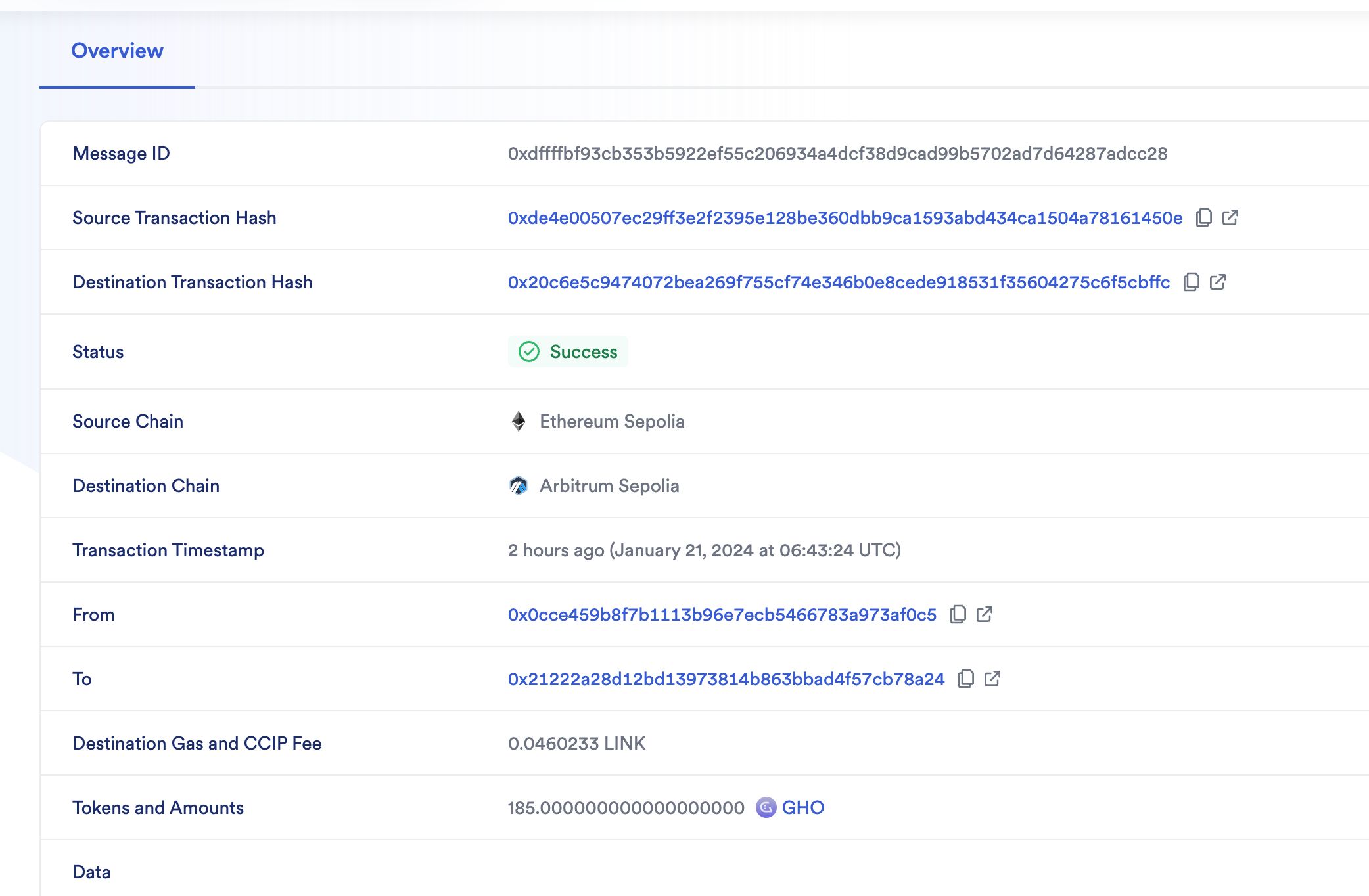Click Destination Gas and CCIP Fee label

197,743
